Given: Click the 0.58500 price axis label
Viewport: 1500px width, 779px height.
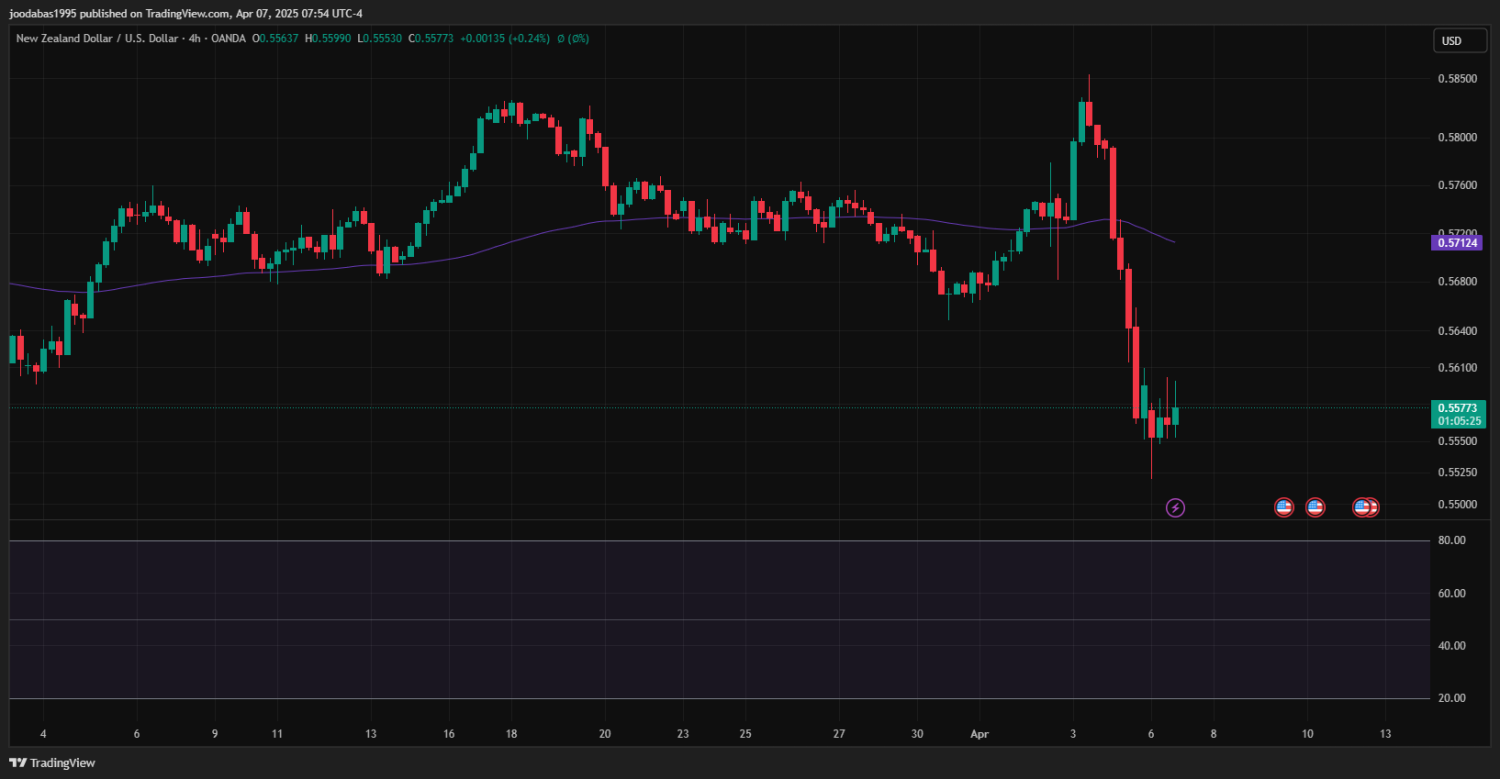Looking at the screenshot, I should point(1456,78).
